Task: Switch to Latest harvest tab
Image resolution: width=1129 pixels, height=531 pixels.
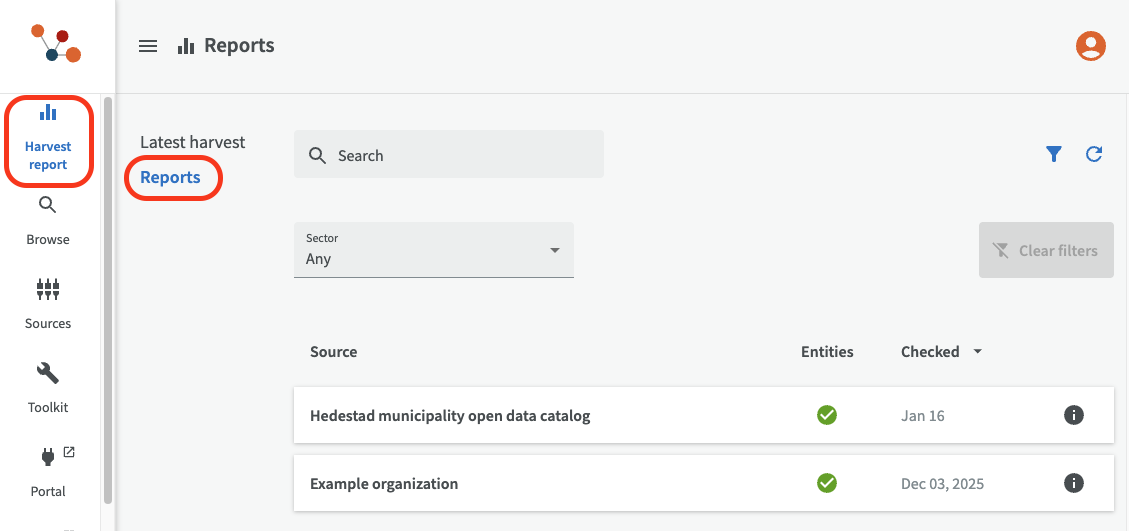Action: coord(192,142)
